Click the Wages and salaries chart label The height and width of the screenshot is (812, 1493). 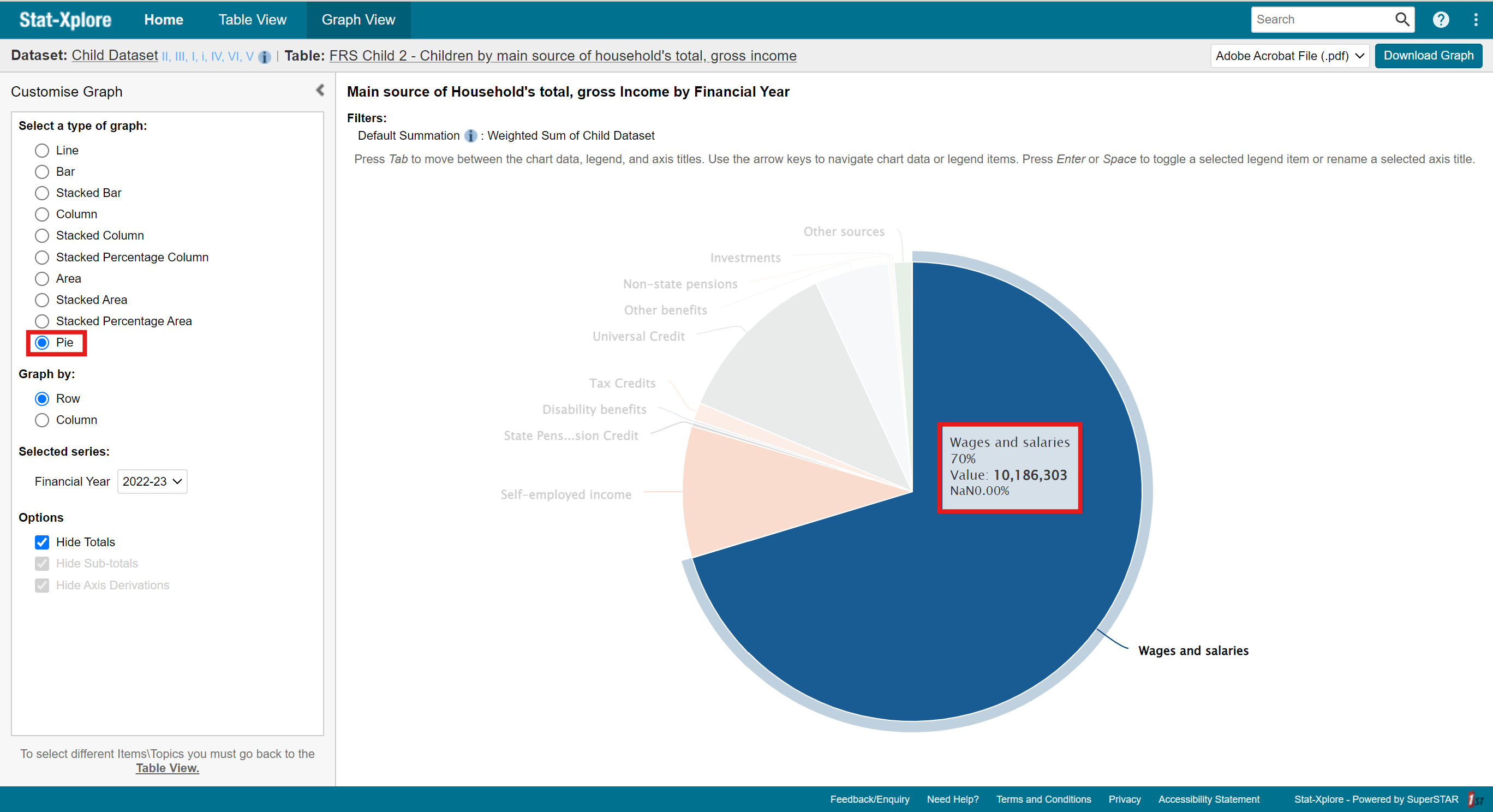pos(1193,650)
